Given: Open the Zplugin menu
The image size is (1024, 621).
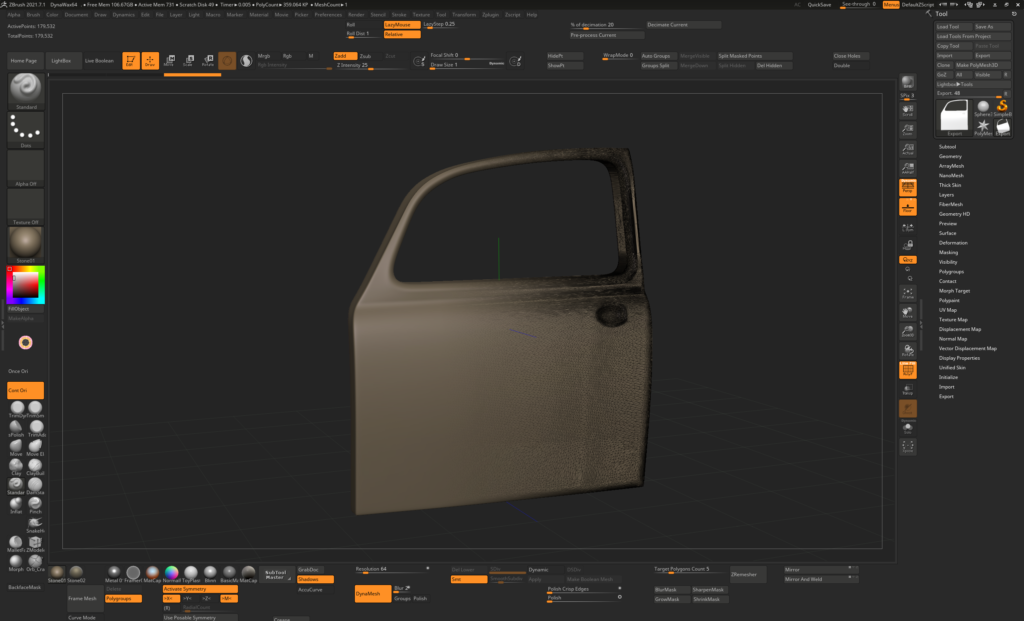Looking at the screenshot, I should [493, 14].
